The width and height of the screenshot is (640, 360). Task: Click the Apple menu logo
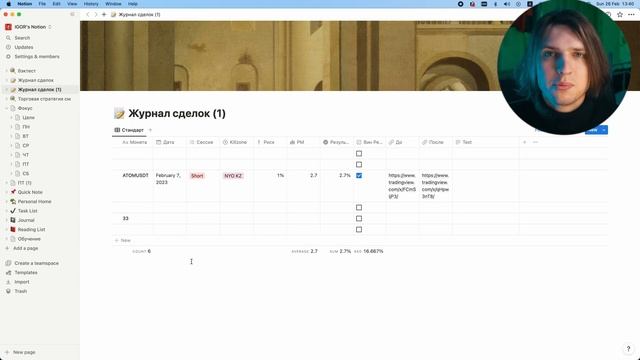point(8,4)
